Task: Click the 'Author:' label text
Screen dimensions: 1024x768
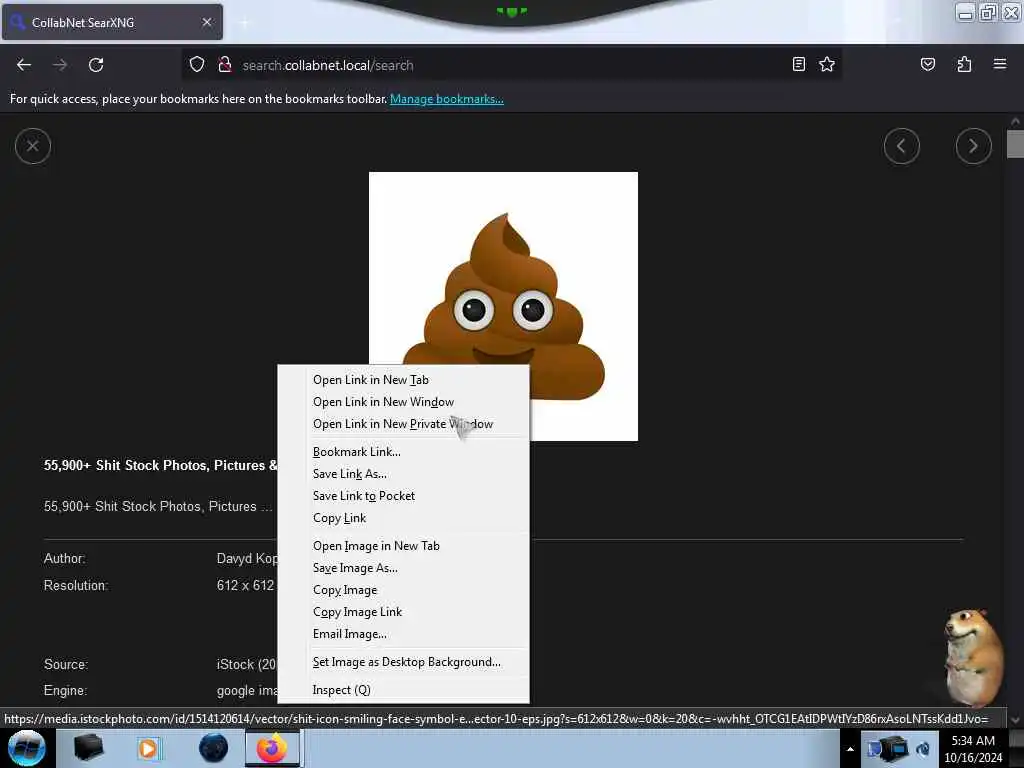Action: click(65, 558)
